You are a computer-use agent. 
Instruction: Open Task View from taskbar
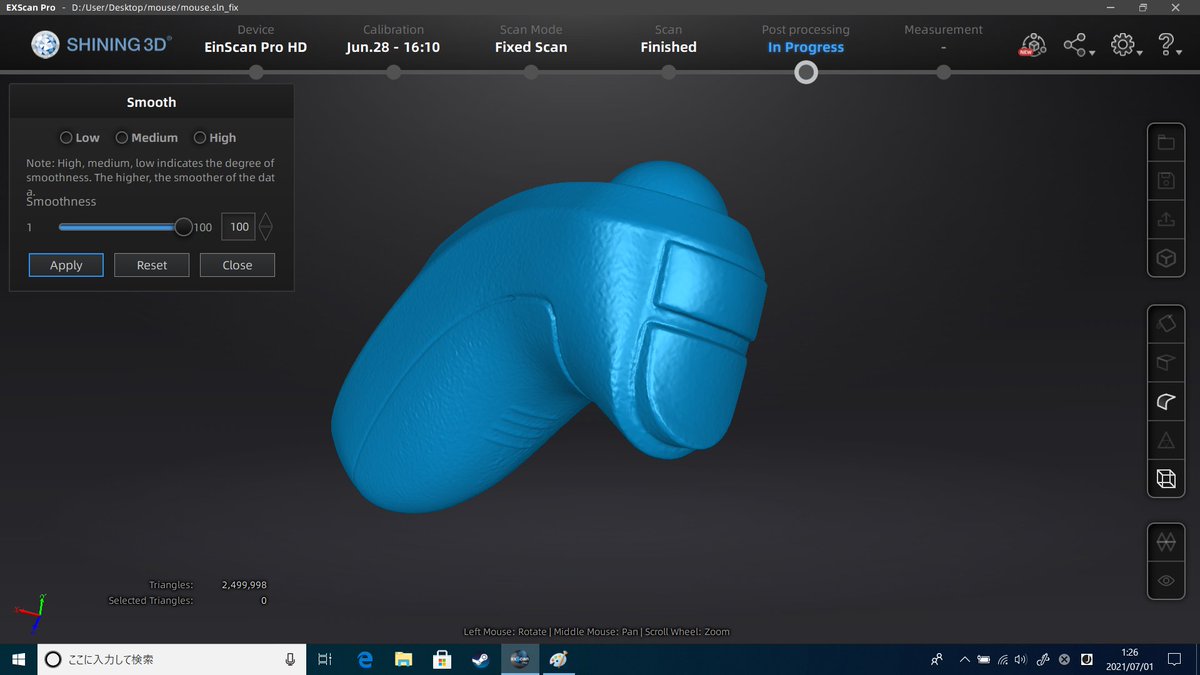click(324, 659)
